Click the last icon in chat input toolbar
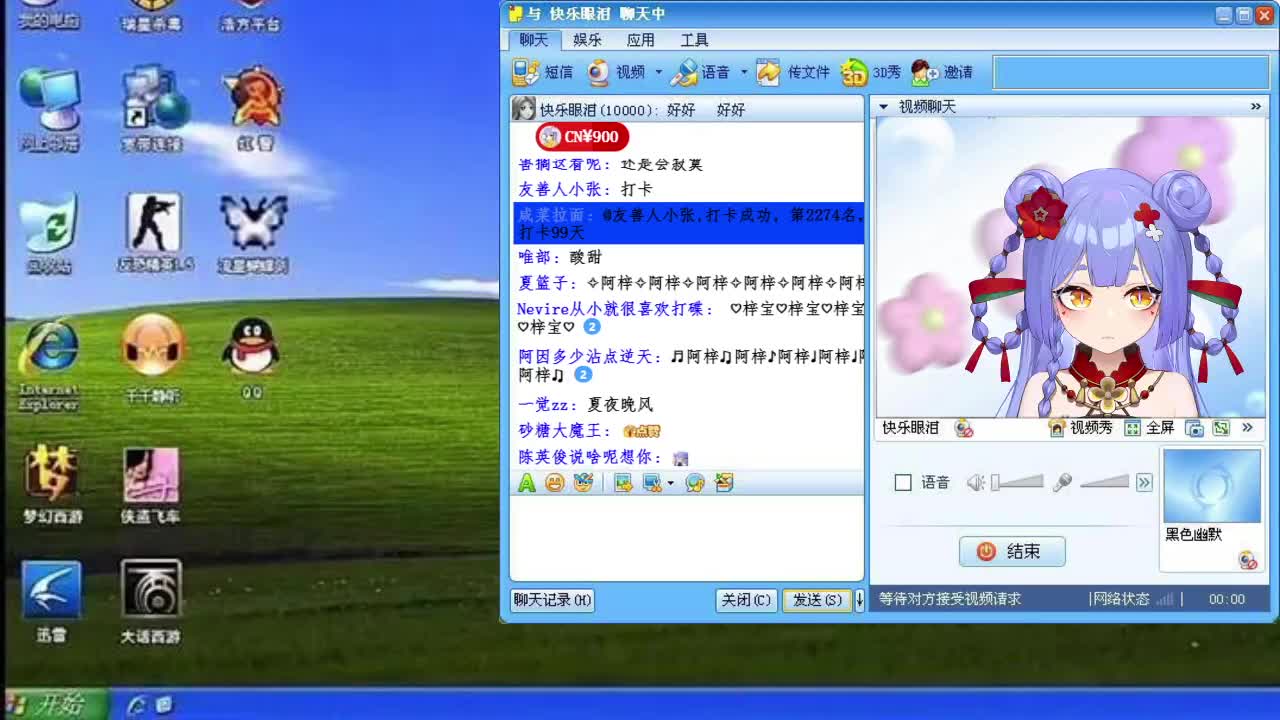The image size is (1280, 720). (724, 483)
